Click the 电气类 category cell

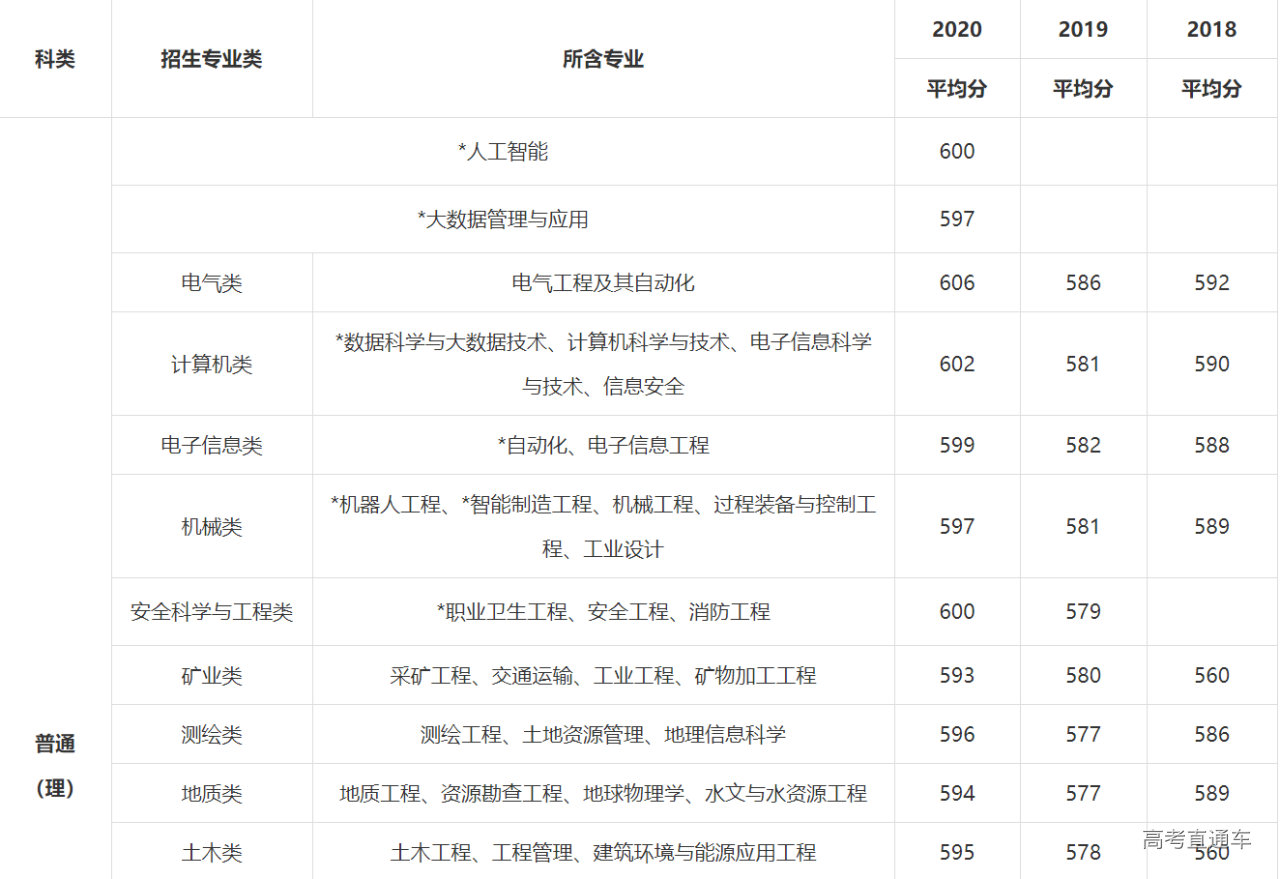coord(211,283)
